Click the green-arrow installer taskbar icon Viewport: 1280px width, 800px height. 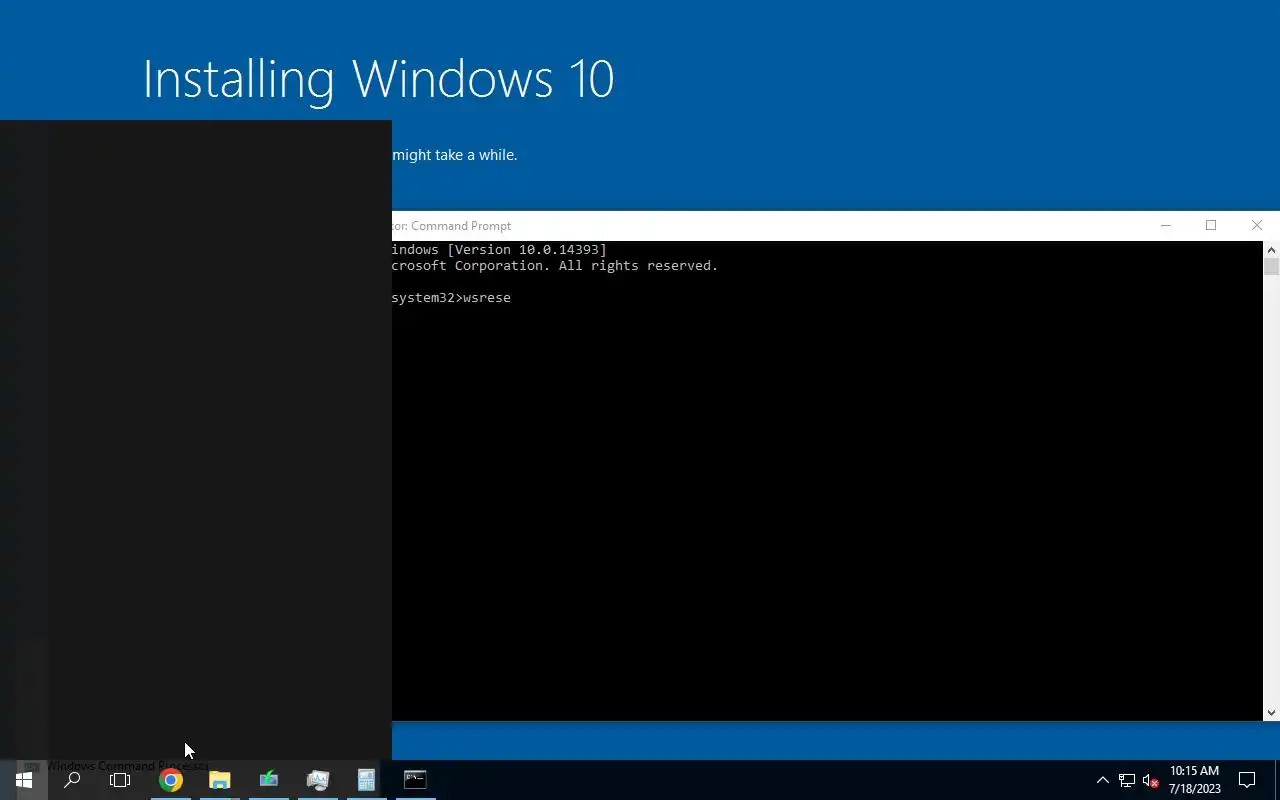point(269,780)
